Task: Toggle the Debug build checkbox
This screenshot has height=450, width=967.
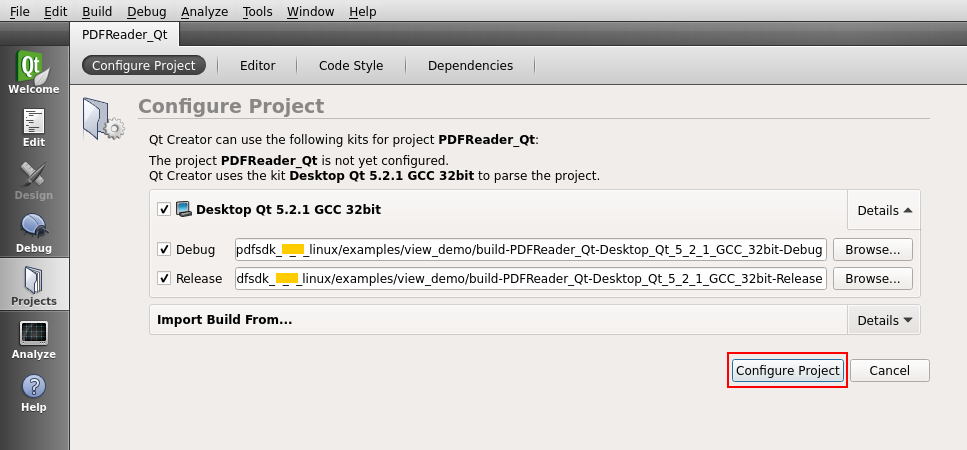Action: click(x=164, y=249)
